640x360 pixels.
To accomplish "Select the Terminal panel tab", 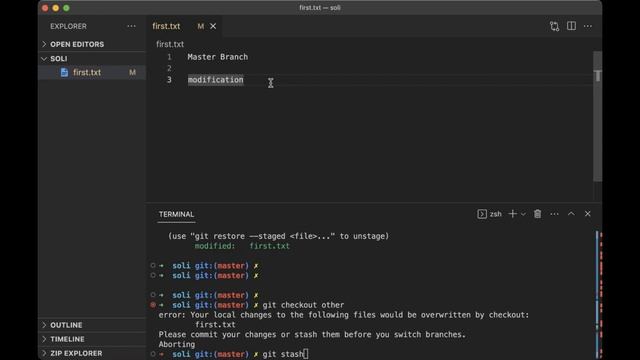I will pyautogui.click(x=176, y=214).
